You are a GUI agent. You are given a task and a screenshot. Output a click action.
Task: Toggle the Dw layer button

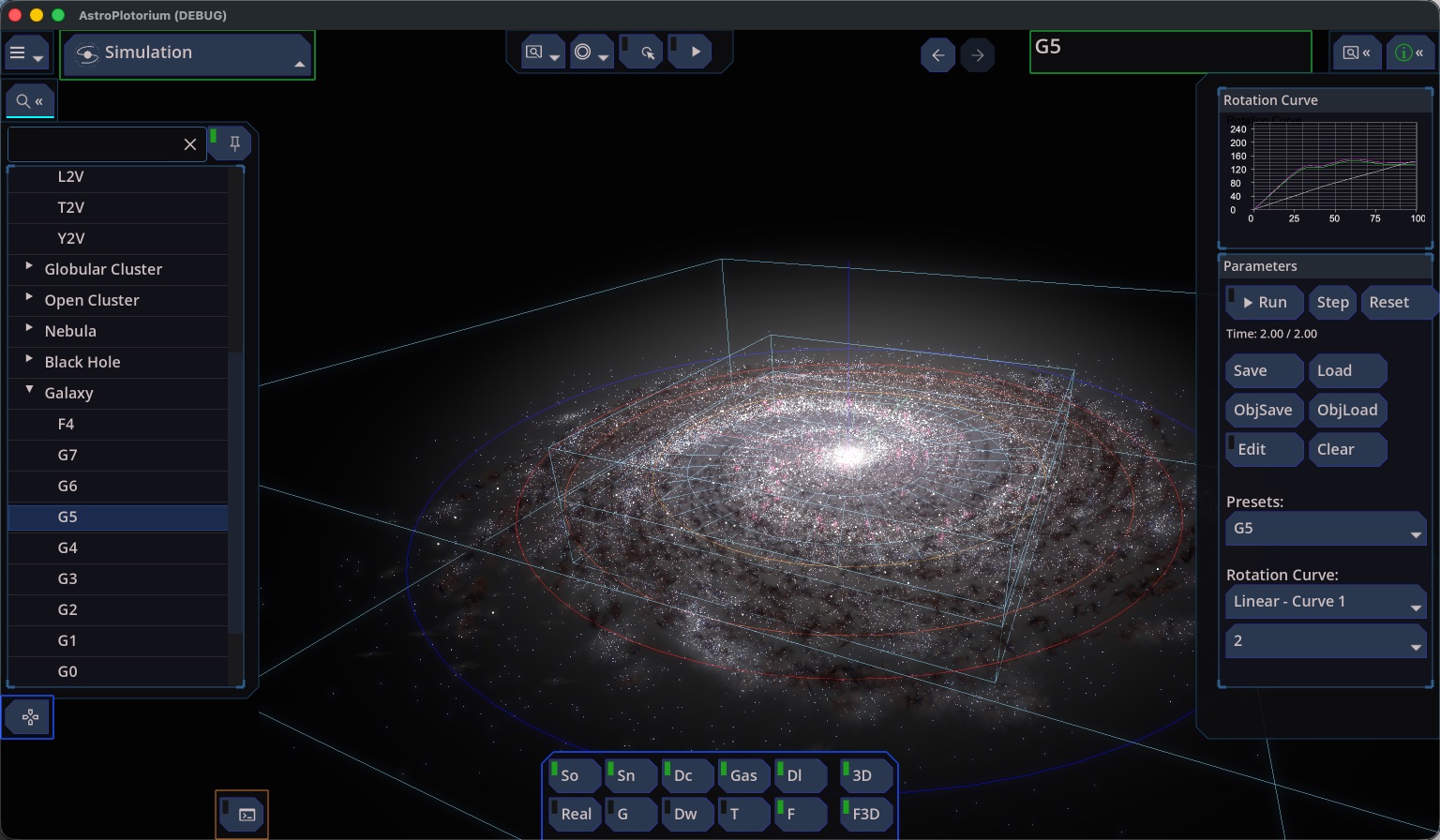point(686,814)
